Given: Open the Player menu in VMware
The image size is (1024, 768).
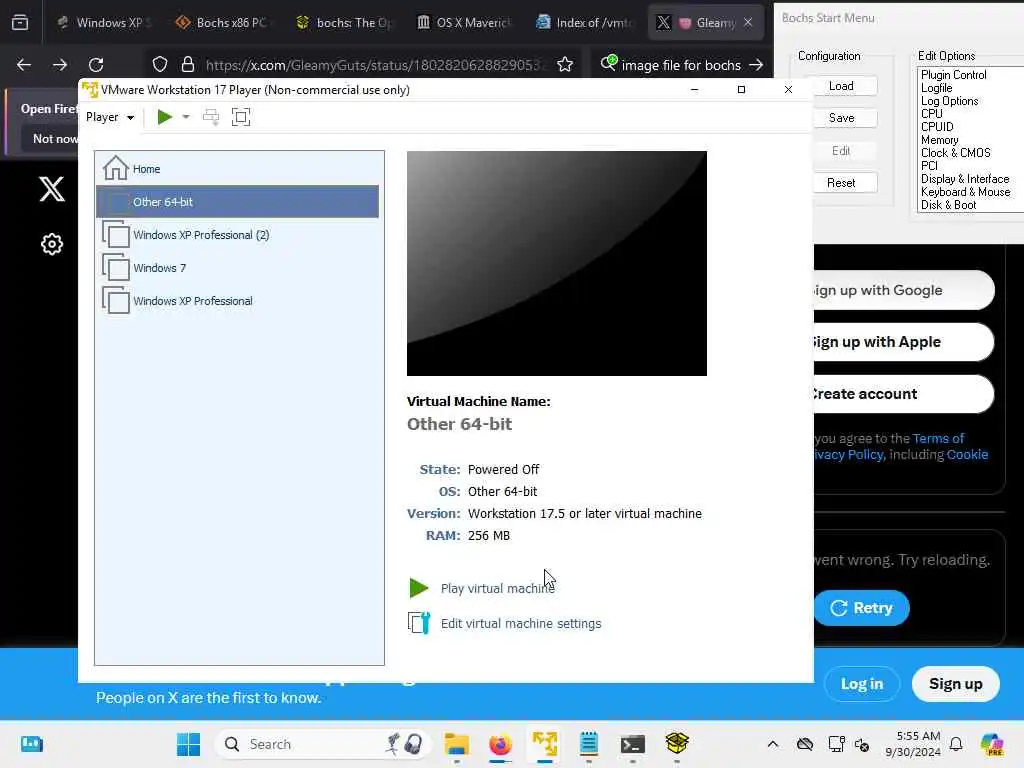Looking at the screenshot, I should [x=110, y=117].
